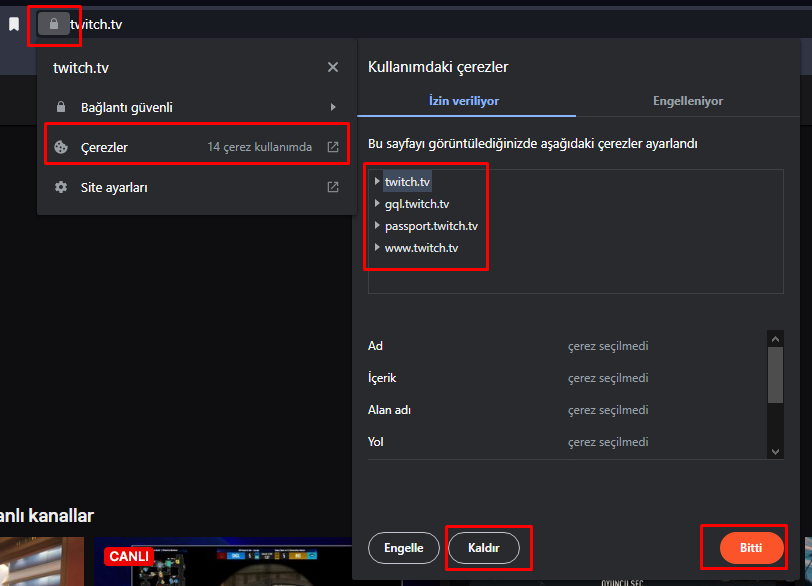Click external link icon on Site ayarları row

[333, 187]
